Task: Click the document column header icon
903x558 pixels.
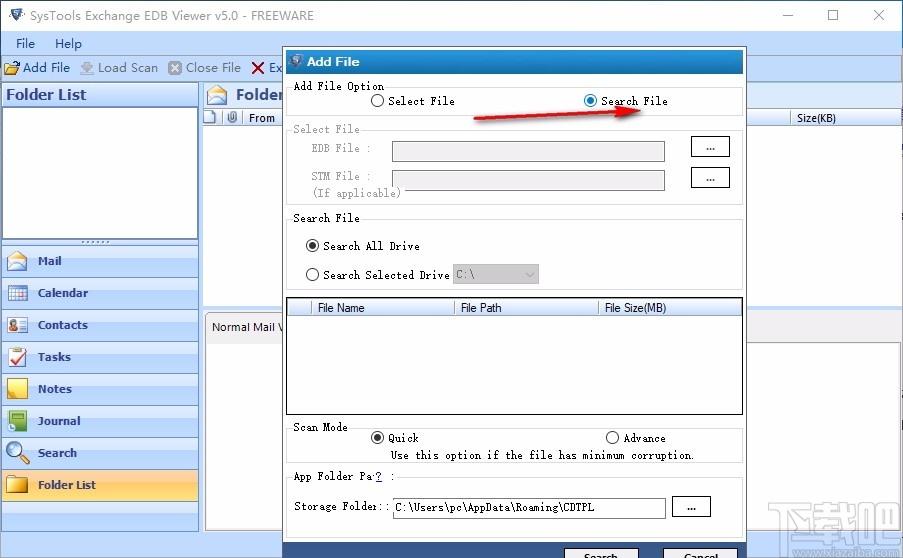Action: tap(210, 117)
